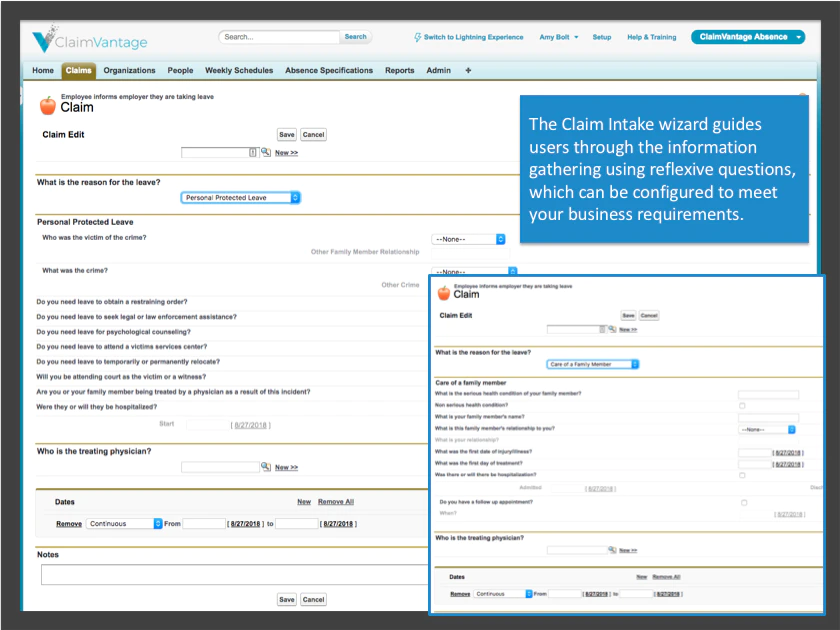
Task: Click Remove All link in inset window
Action: (666, 577)
